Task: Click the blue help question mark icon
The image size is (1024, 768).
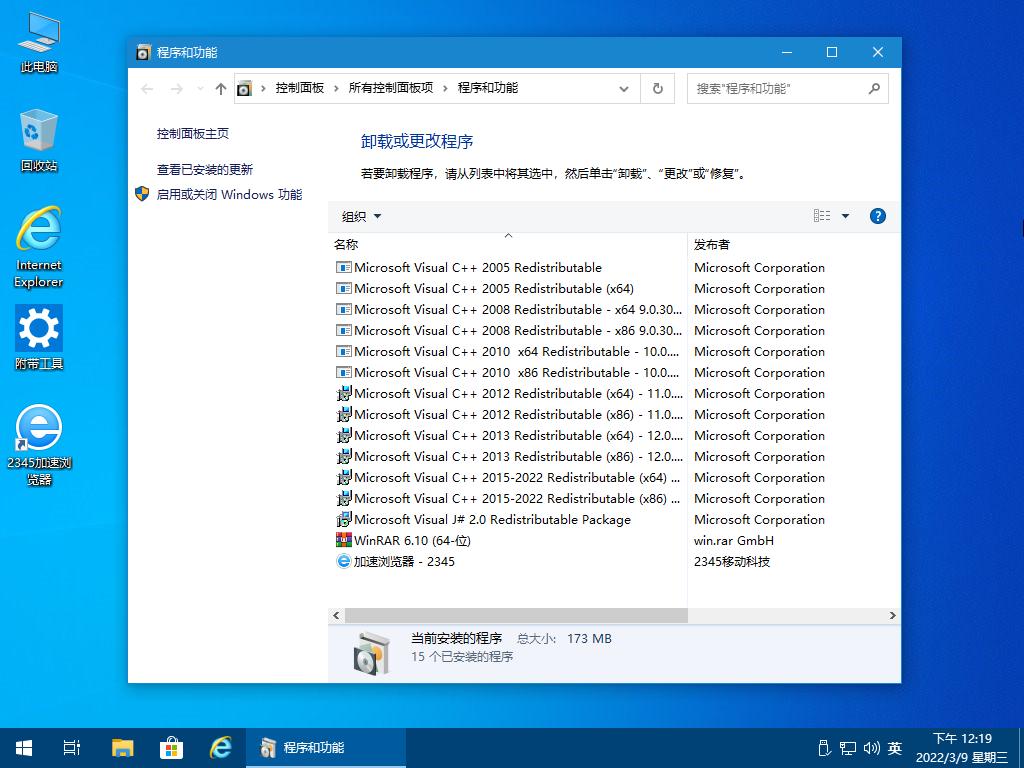Action: tap(878, 216)
